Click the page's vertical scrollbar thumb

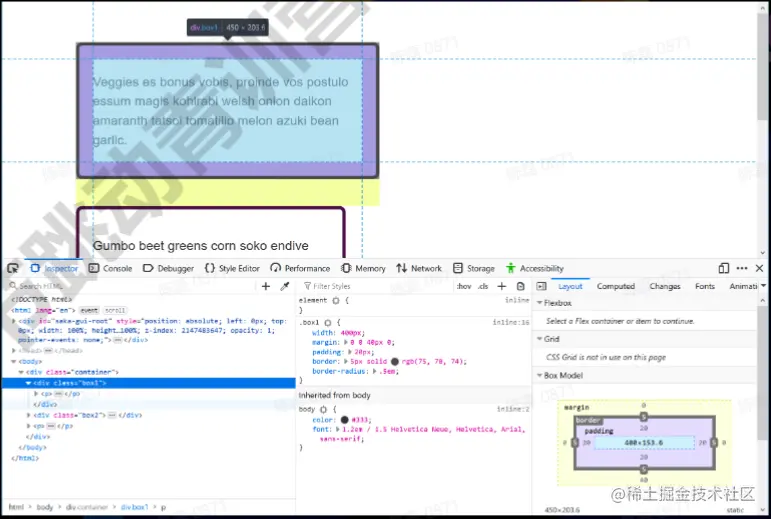[762, 66]
